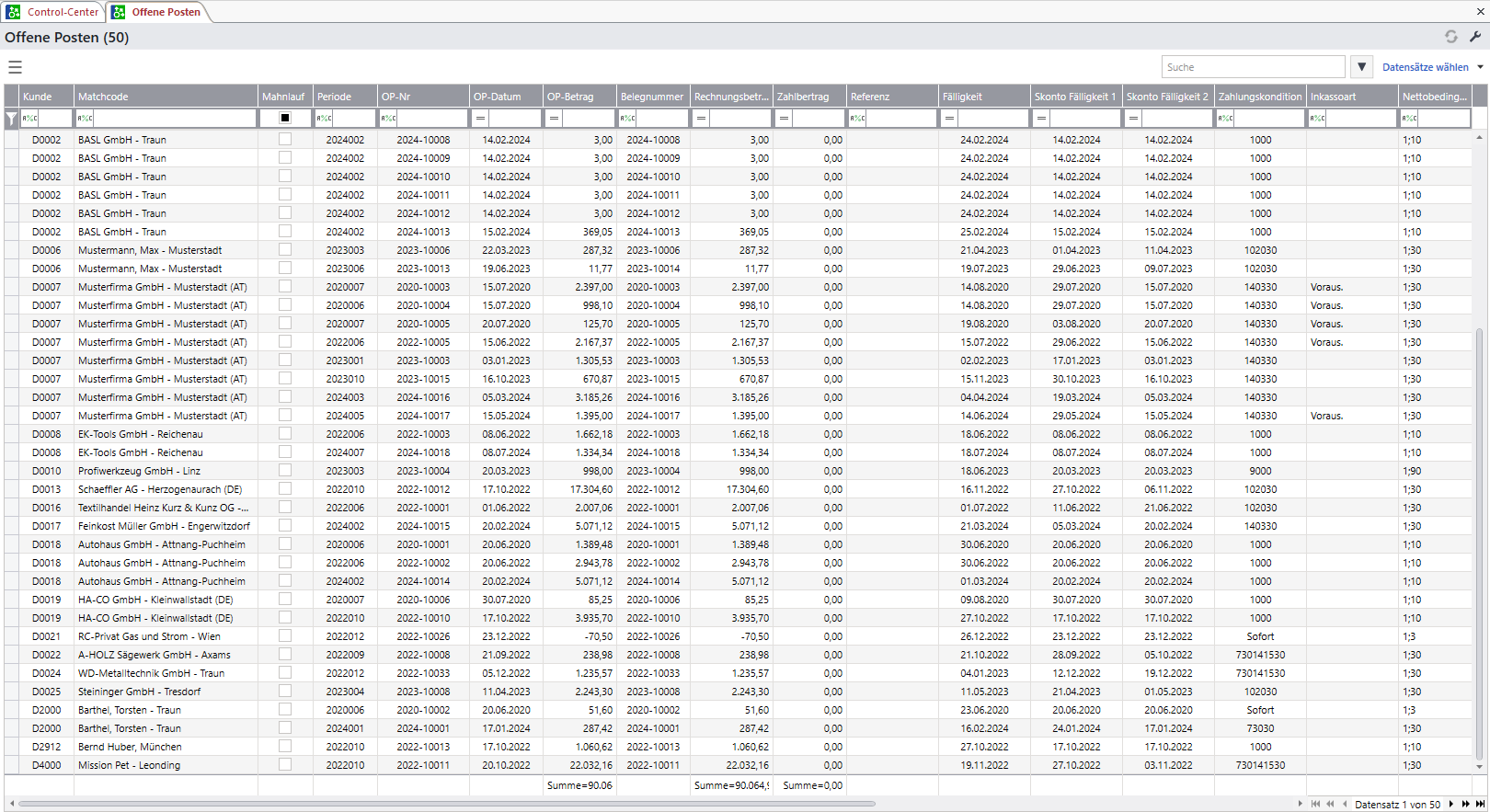Expand the Datensätze wählen dropdown arrow
Screen dimensions: 1490x812
tap(1480, 67)
